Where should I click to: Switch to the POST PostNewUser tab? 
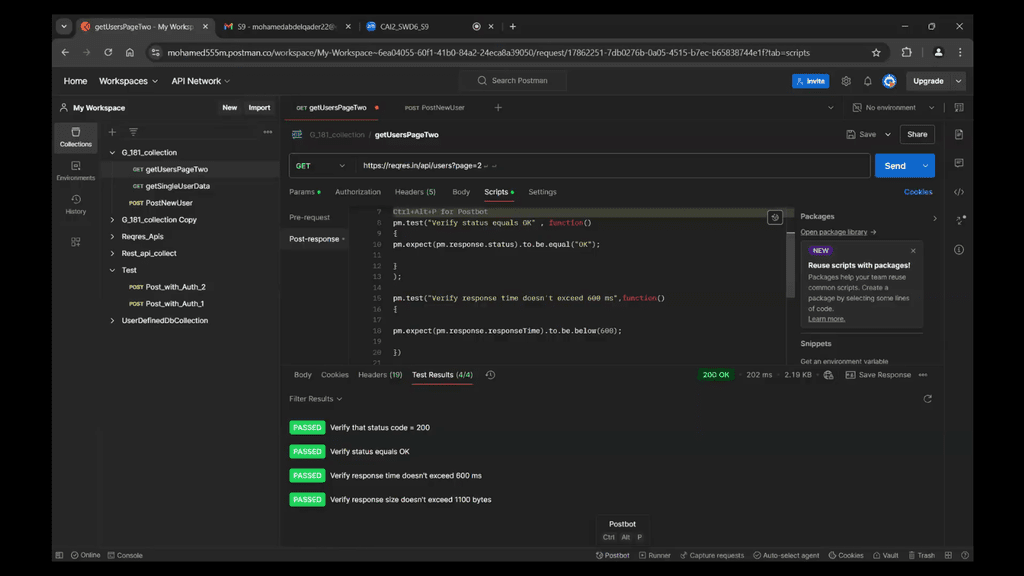[x=434, y=108]
